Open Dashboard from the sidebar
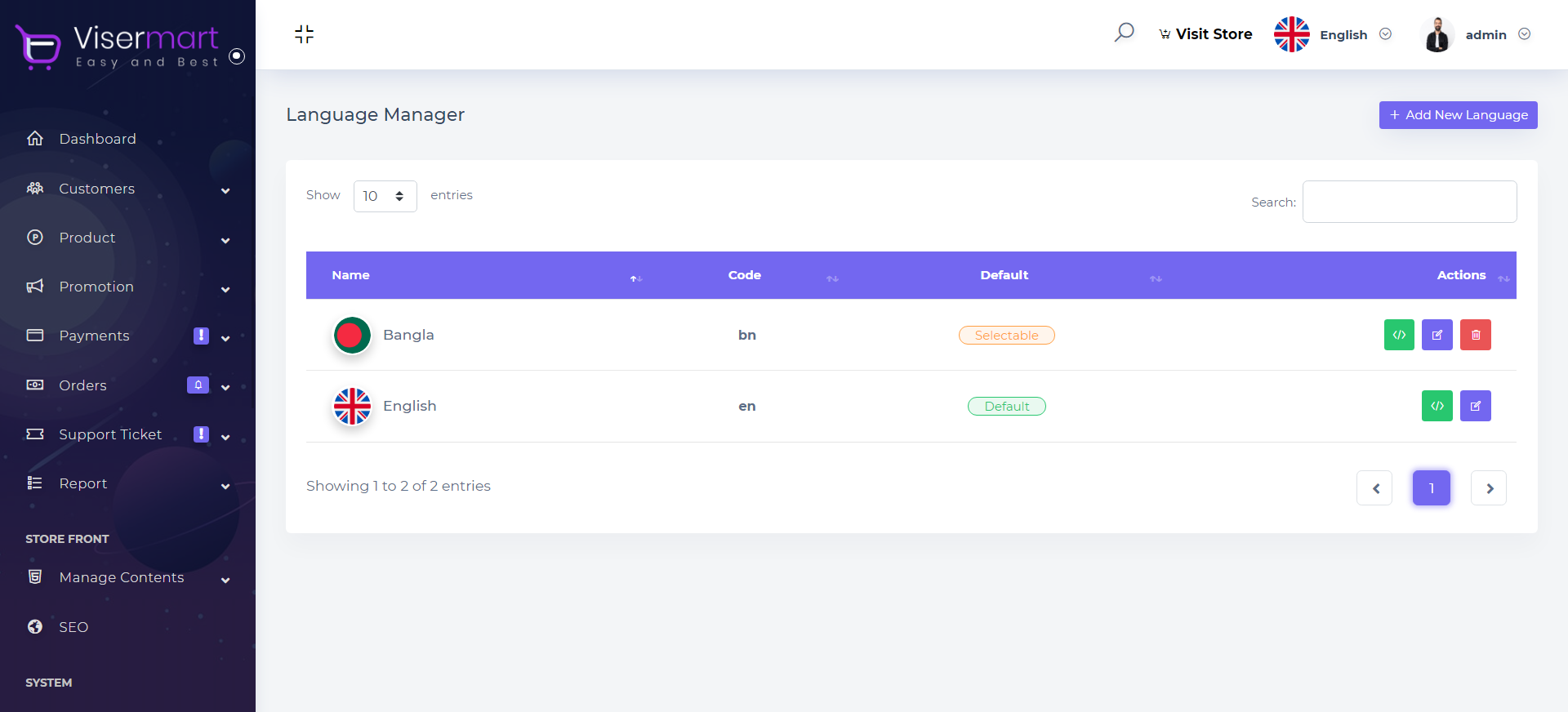This screenshot has height=712, width=1568. click(x=97, y=139)
